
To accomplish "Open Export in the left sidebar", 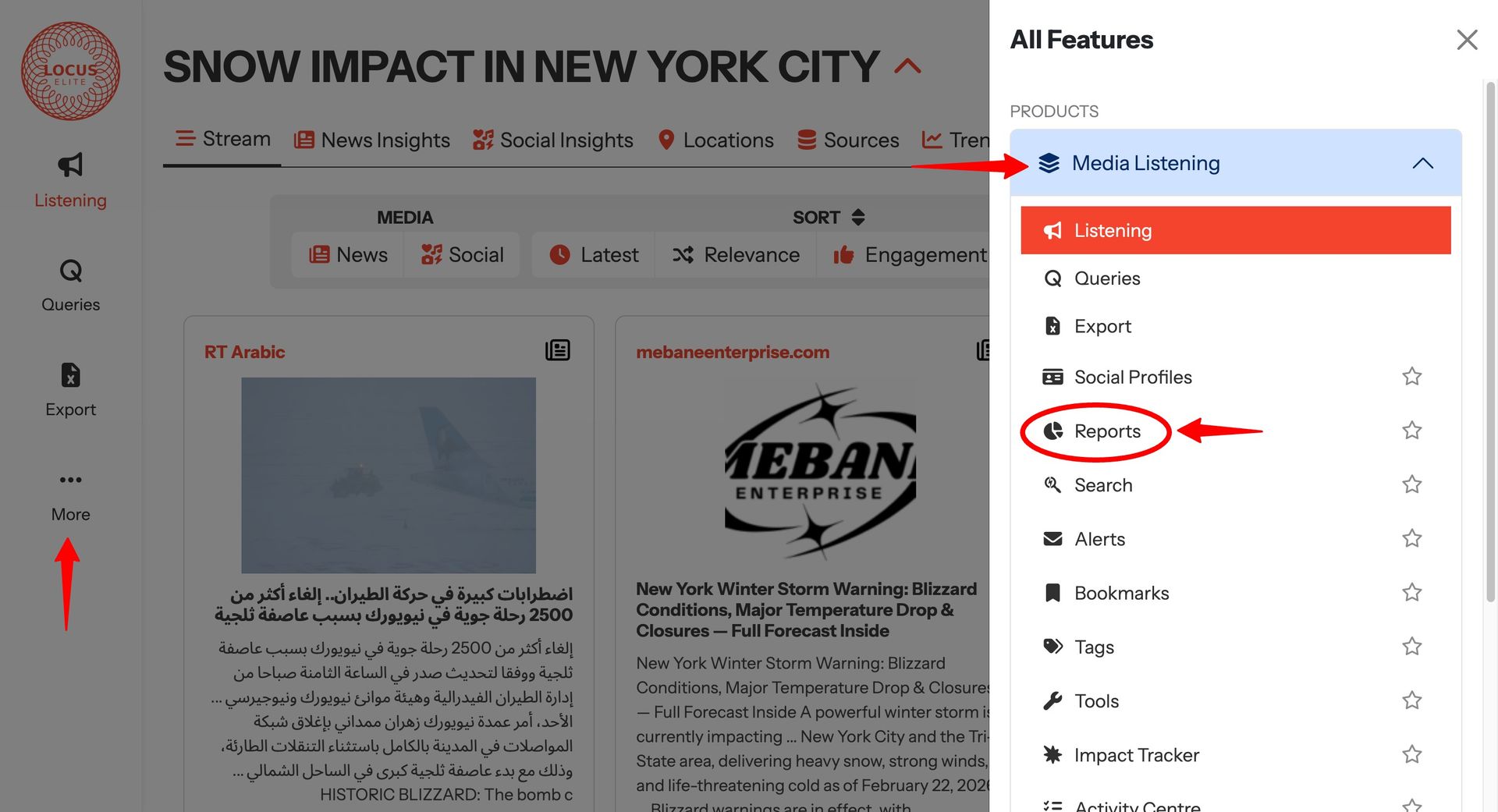I will pos(70,390).
